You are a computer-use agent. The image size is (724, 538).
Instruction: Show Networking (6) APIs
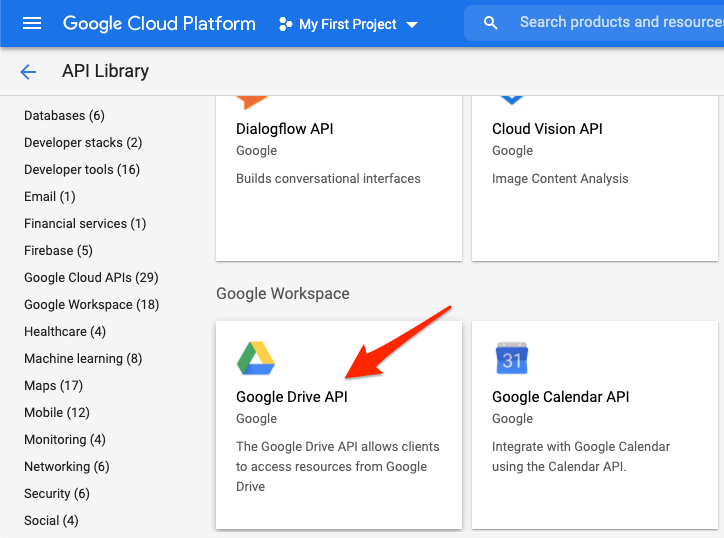click(x=66, y=467)
